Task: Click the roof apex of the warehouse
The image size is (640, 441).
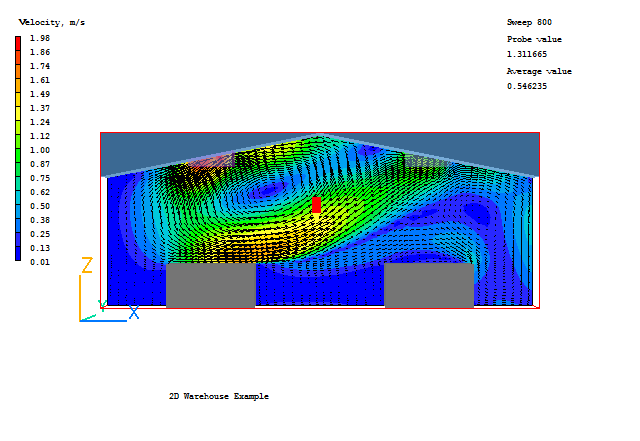Action: 320,136
